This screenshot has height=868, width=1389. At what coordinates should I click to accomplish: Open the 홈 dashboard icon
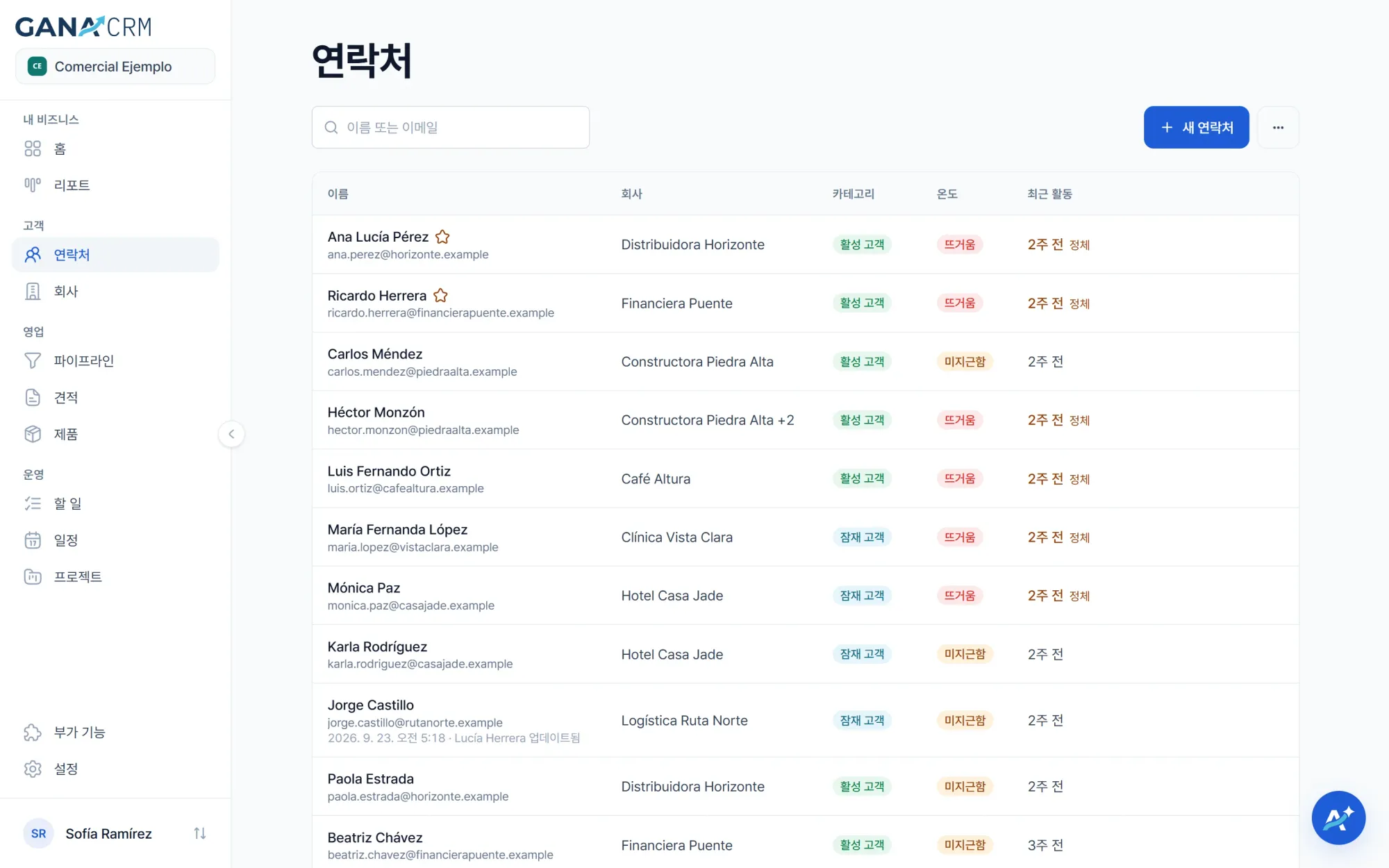(33, 149)
